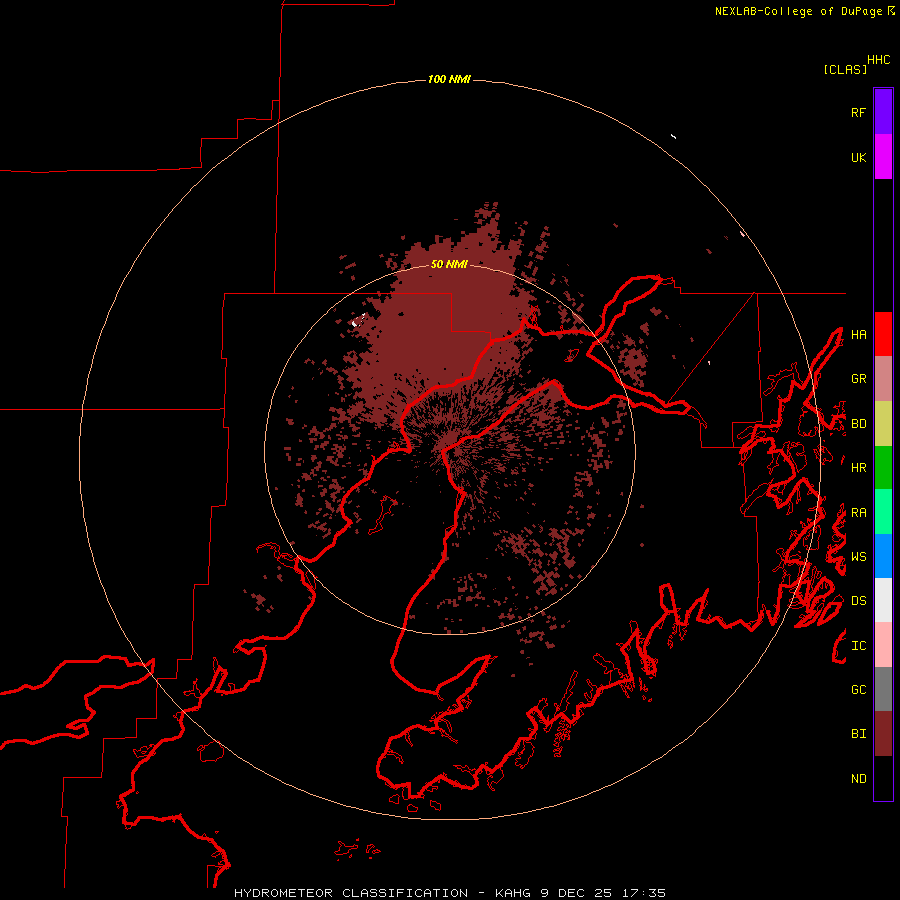The height and width of the screenshot is (900, 900).
Task: Select the GR color swatch in legend
Action: [x=883, y=378]
